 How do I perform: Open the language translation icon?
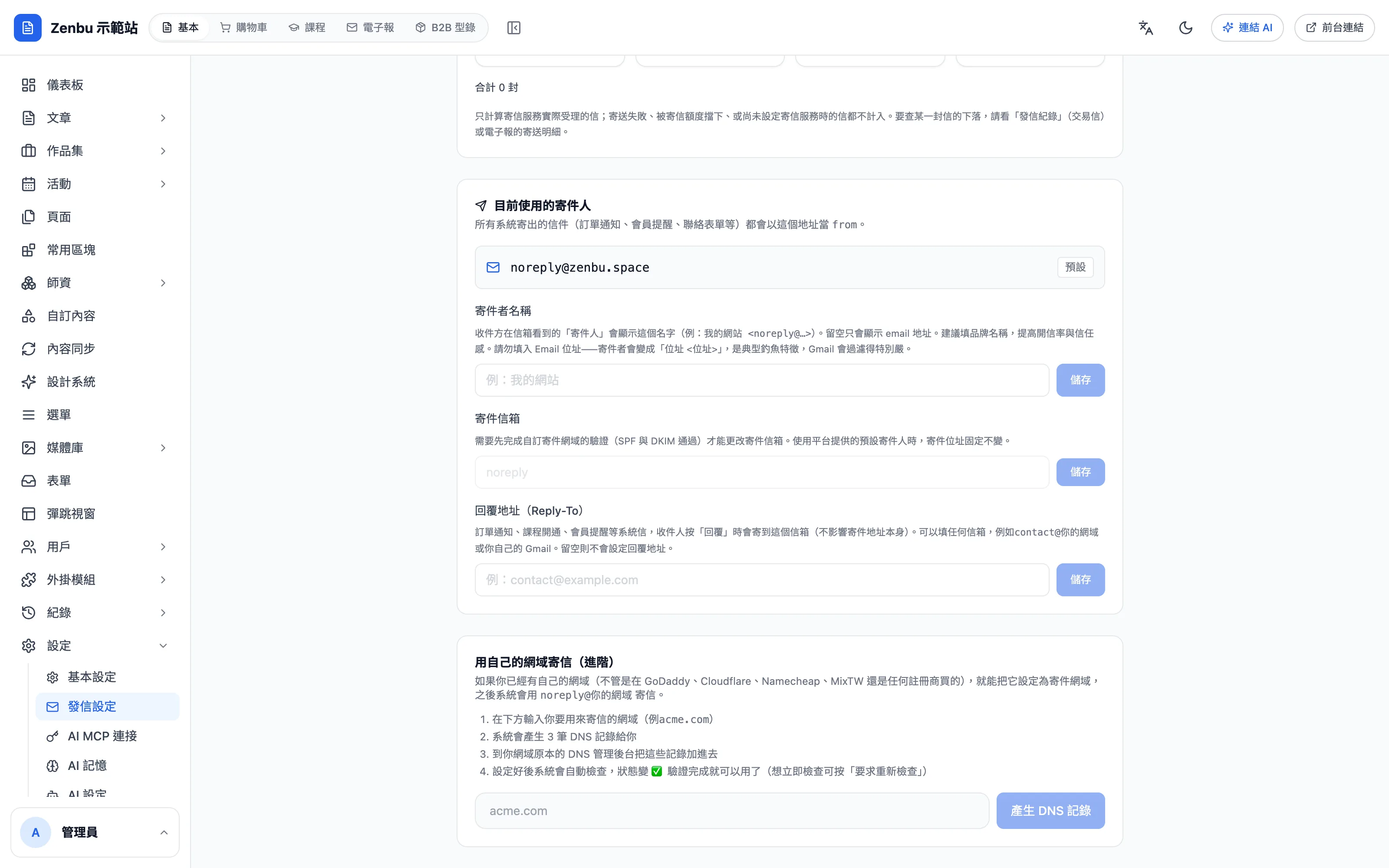[x=1145, y=27]
